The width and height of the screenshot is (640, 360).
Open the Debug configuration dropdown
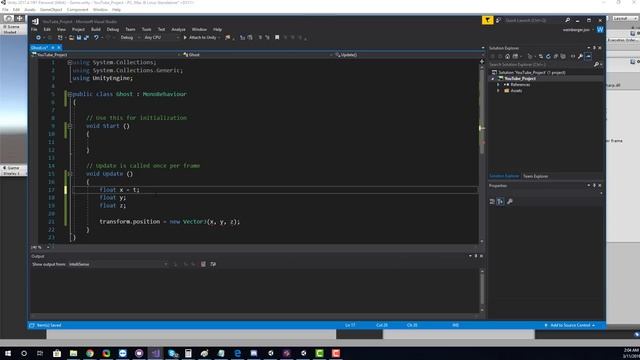point(130,38)
